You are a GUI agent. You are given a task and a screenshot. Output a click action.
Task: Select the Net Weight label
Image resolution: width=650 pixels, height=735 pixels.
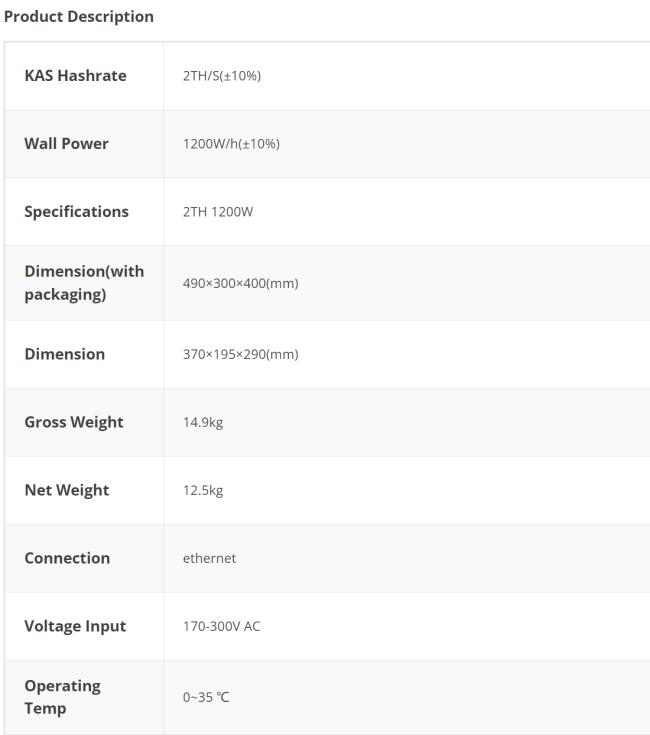click(x=67, y=490)
